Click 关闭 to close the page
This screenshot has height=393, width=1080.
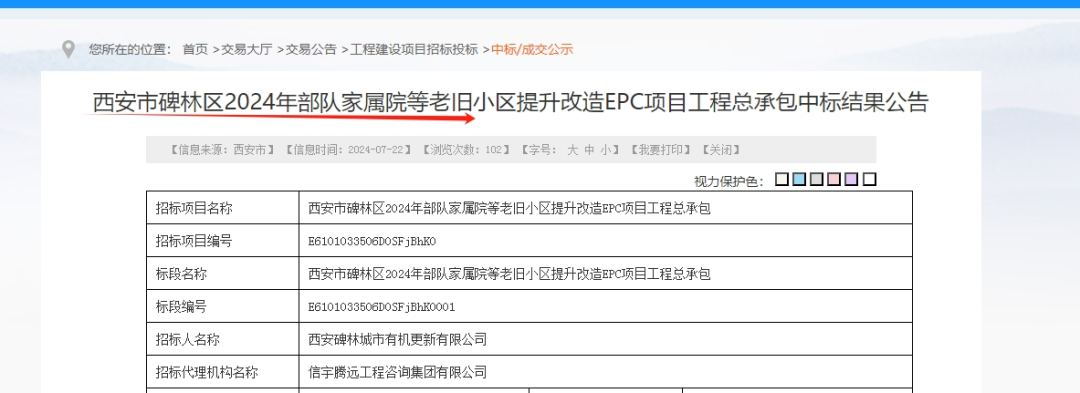coord(720,150)
